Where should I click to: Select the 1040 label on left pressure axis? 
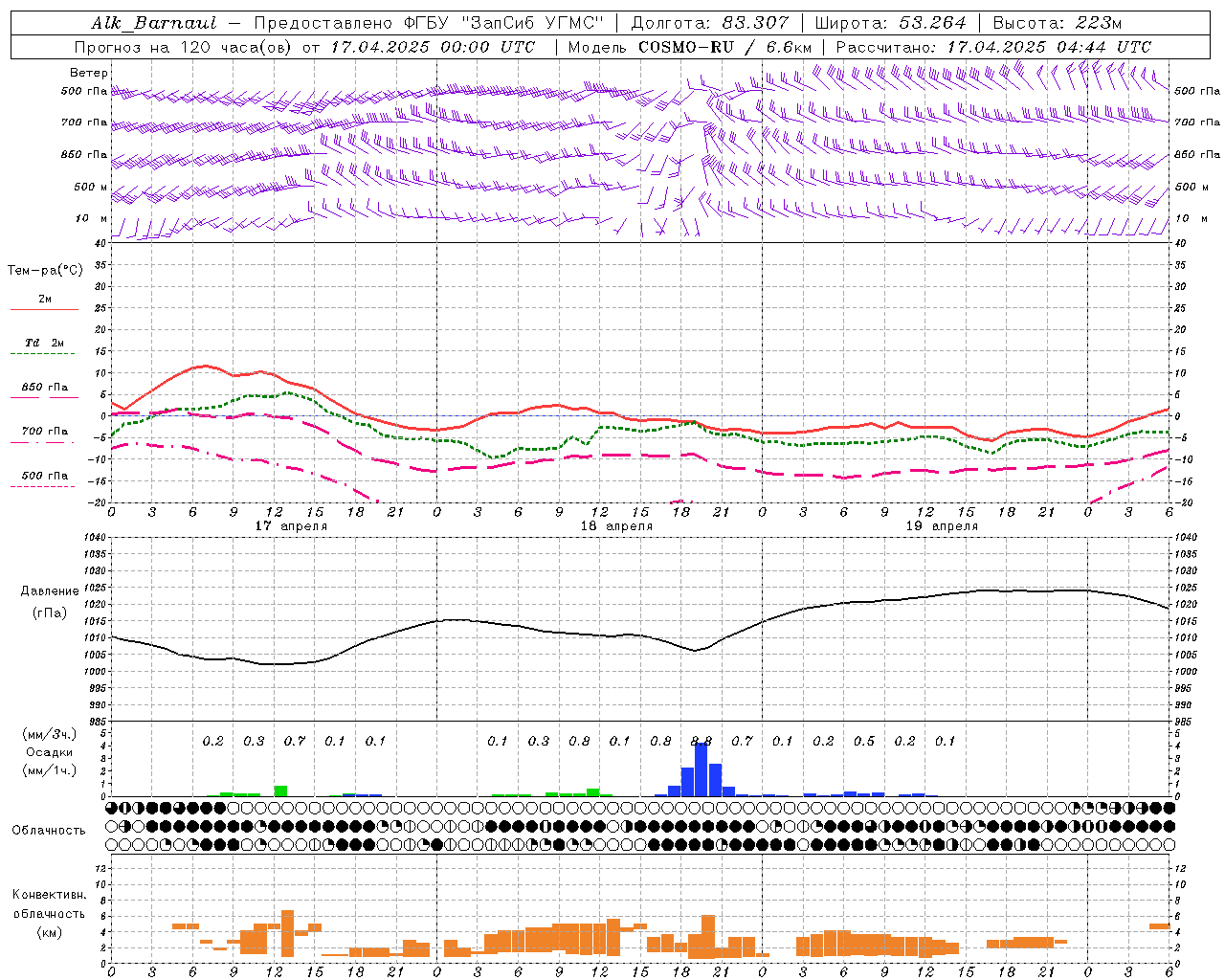tap(94, 538)
